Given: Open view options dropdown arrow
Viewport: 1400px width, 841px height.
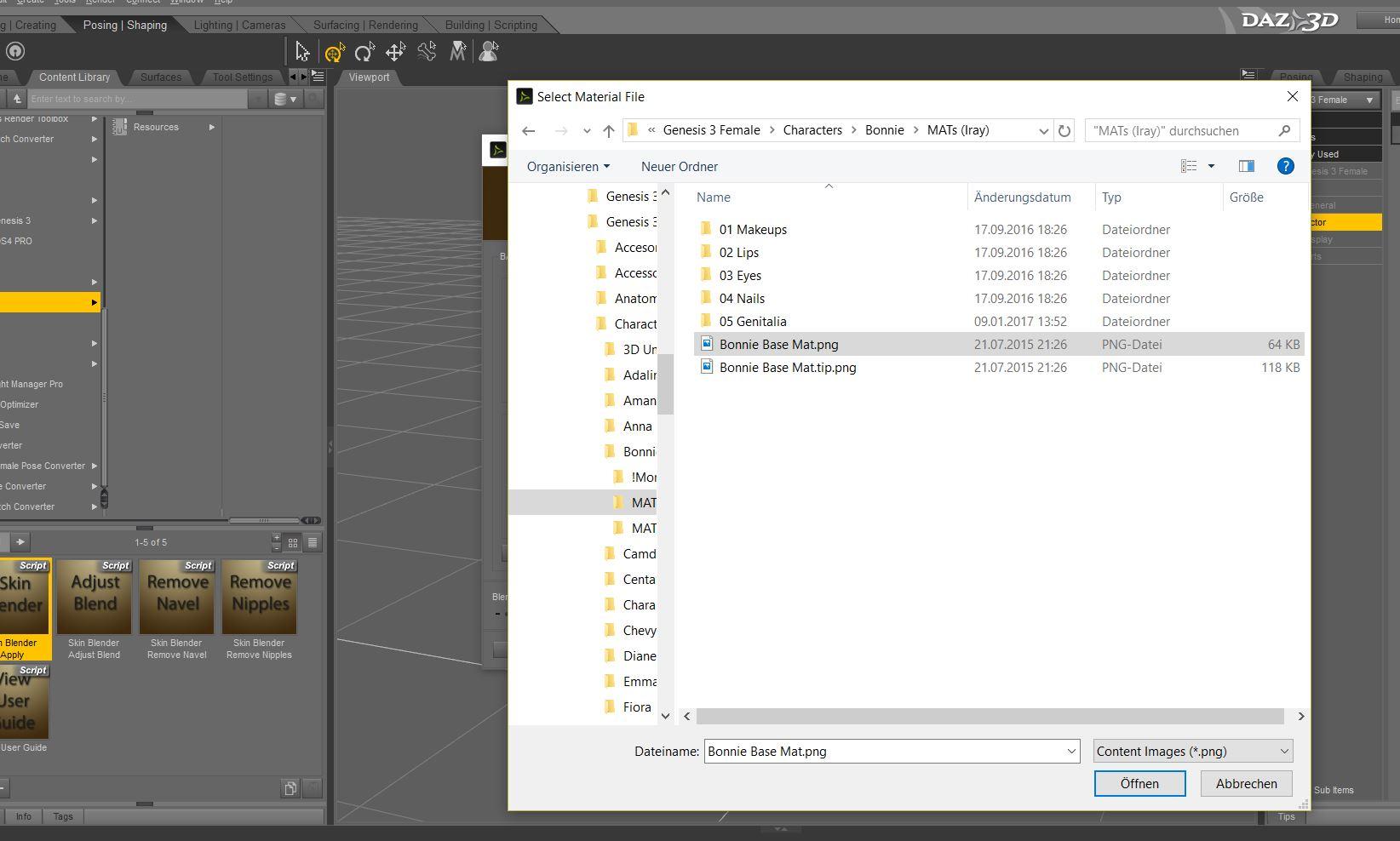Looking at the screenshot, I should (1211, 166).
